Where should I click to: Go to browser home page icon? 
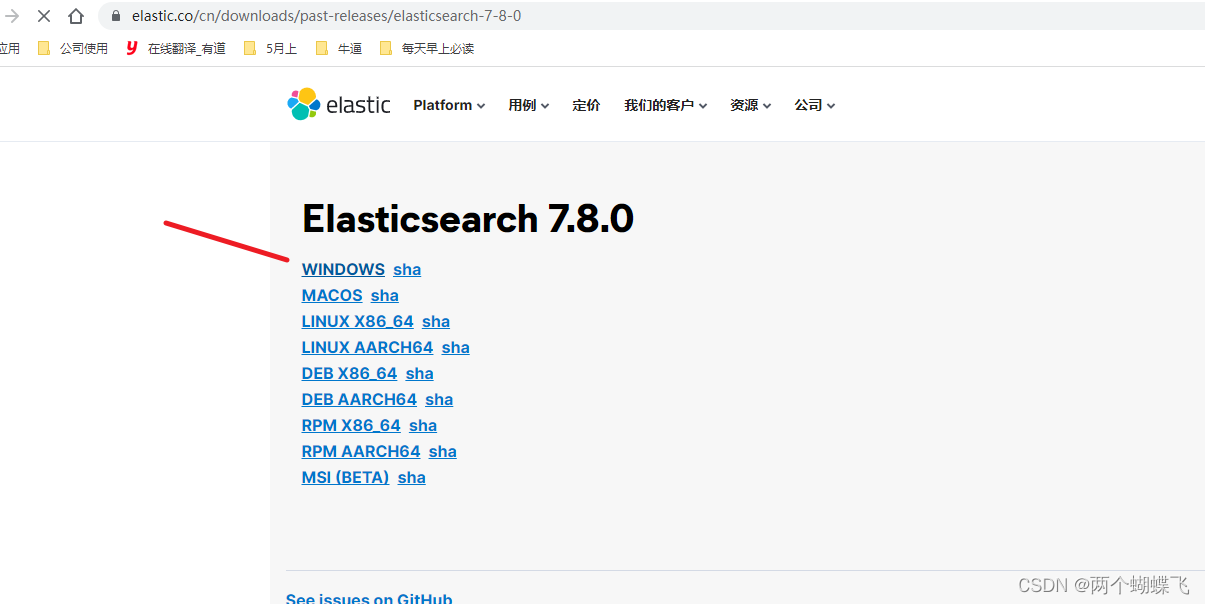(76, 16)
